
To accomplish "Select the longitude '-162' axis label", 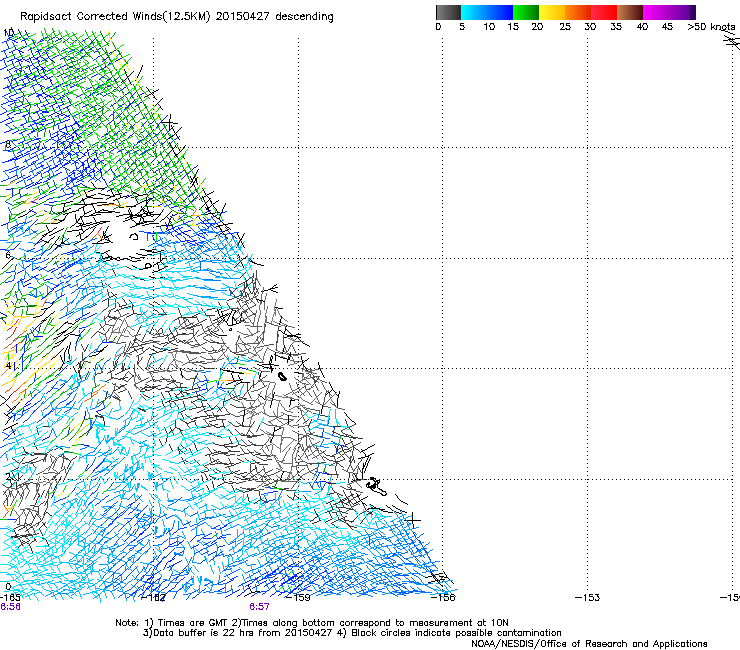I will coord(153,598).
